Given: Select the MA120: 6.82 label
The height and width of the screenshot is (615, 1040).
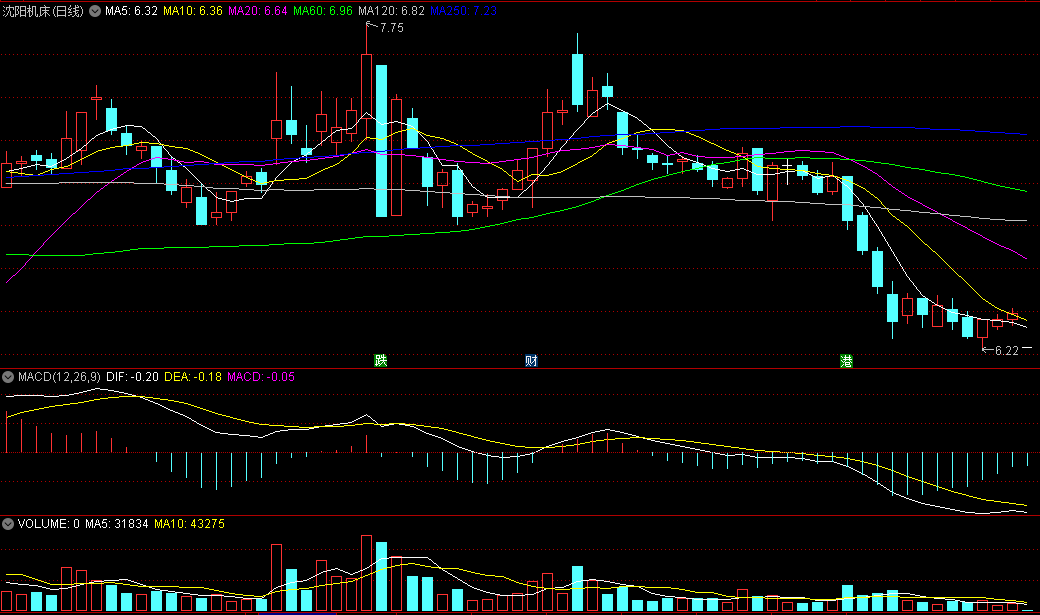Looking at the screenshot, I should 391,11.
